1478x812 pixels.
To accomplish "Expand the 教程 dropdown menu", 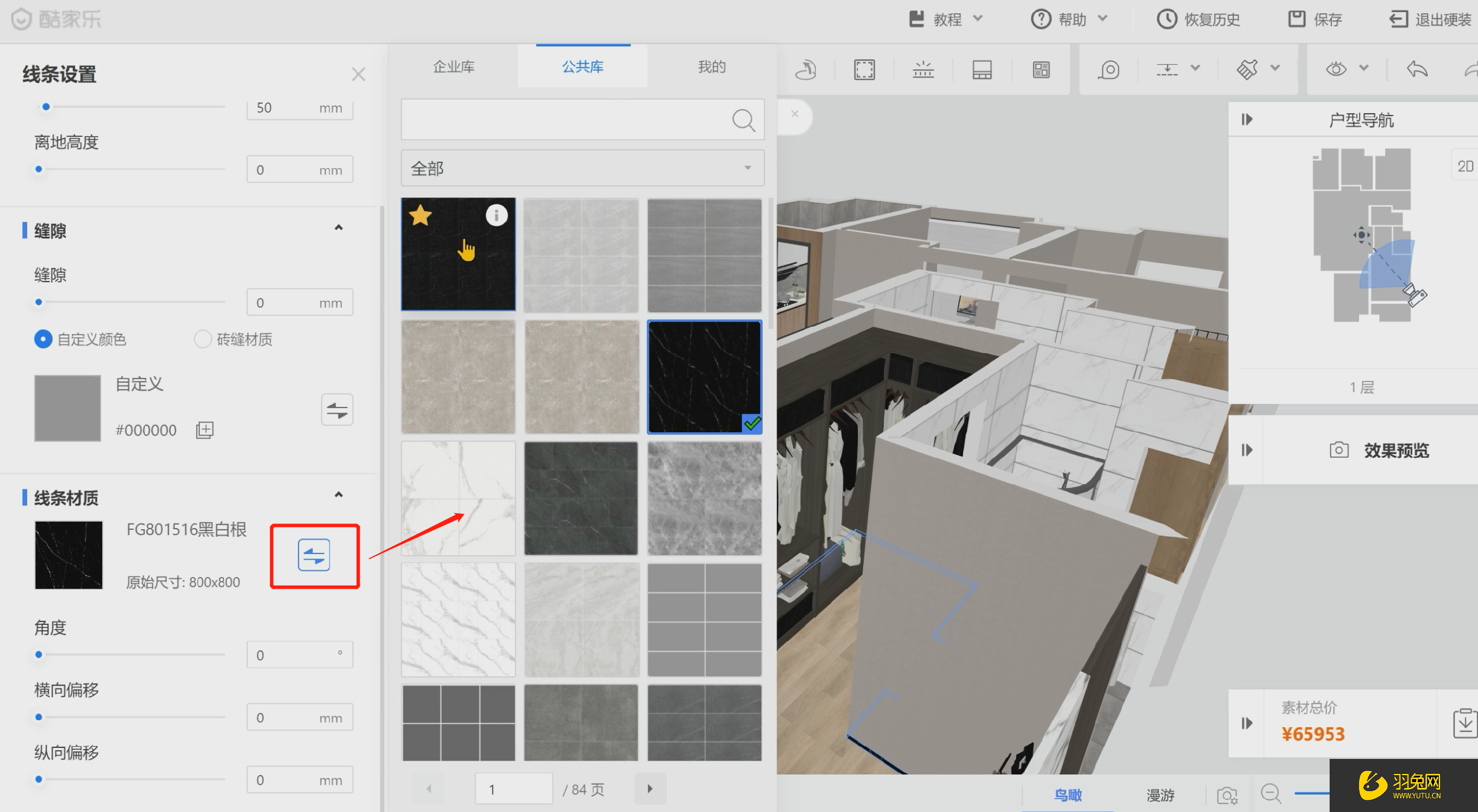I will 977,18.
